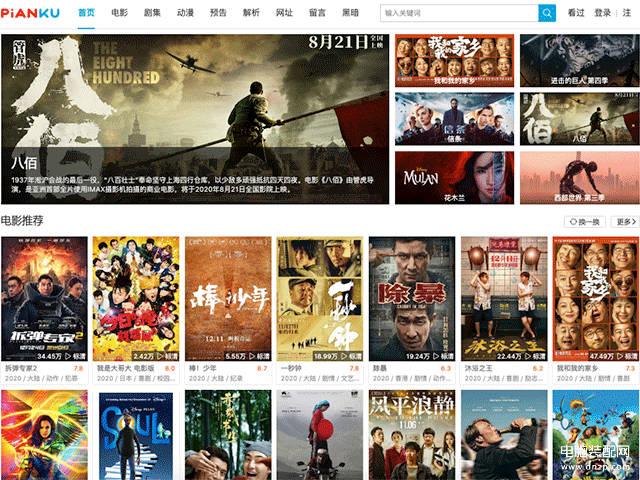Open the 一秒钟 movie poster
The height and width of the screenshot is (480, 640).
(320, 299)
